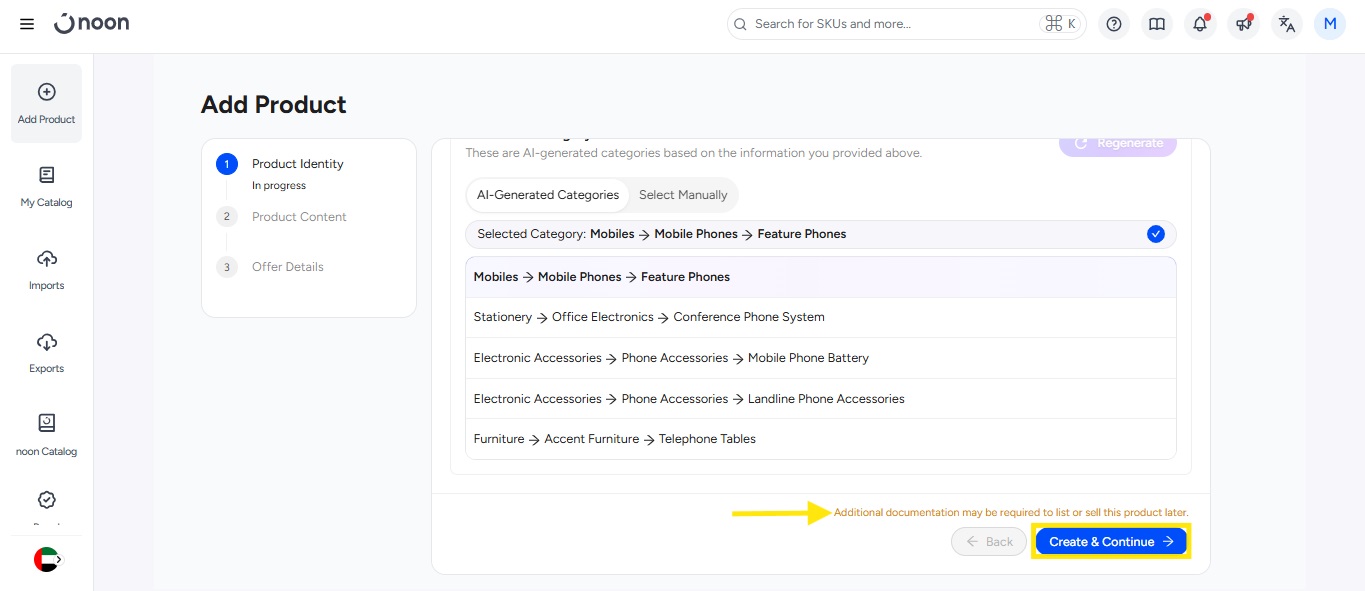Go to Imports in sidebar
Image resolution: width=1365 pixels, height=591 pixels.
[46, 270]
